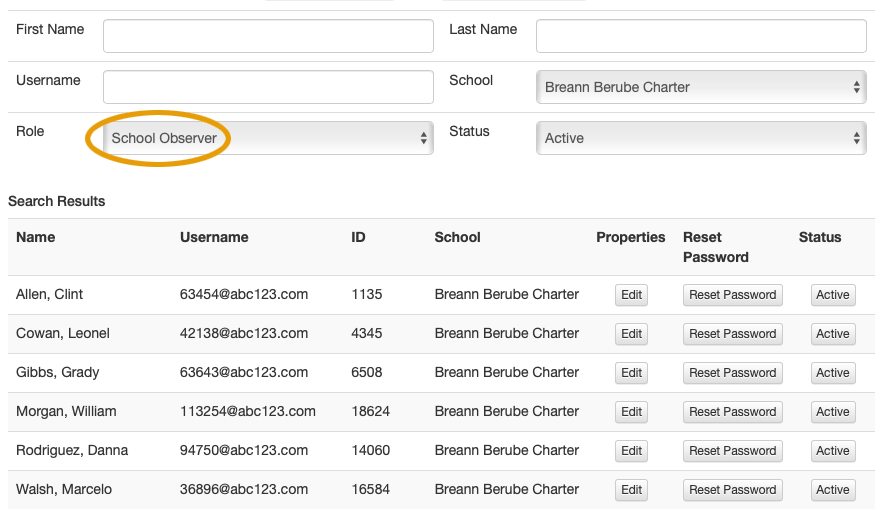Viewport: 886px width, 524px height.
Task: Open the Role dropdown set to School Observer
Action: pos(268,138)
